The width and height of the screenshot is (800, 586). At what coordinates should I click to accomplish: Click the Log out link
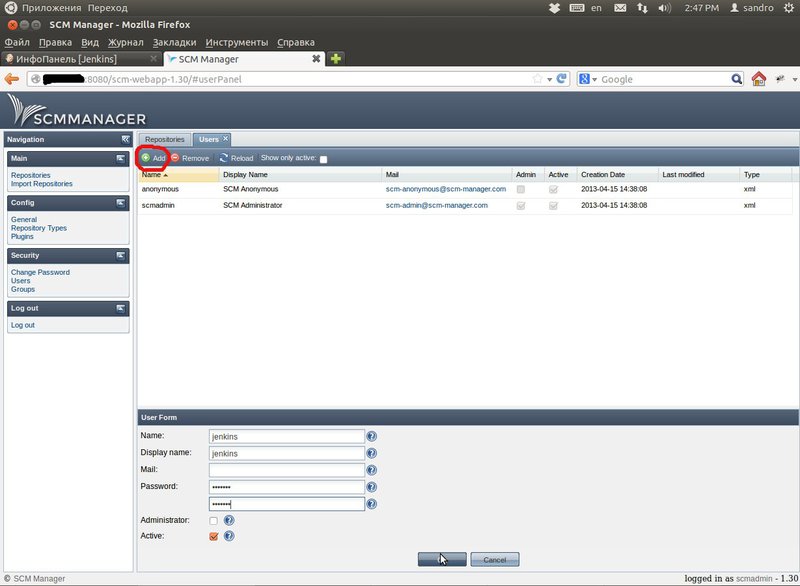click(23, 325)
